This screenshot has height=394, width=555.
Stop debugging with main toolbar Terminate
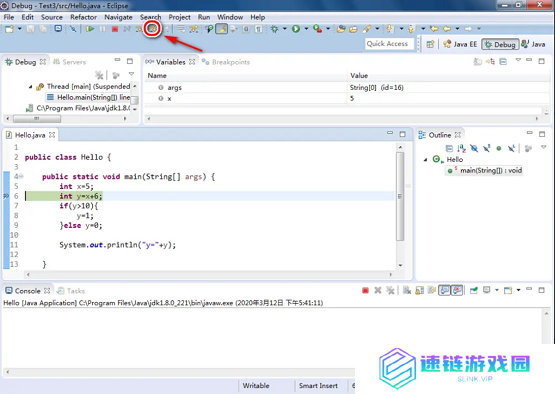[115, 29]
